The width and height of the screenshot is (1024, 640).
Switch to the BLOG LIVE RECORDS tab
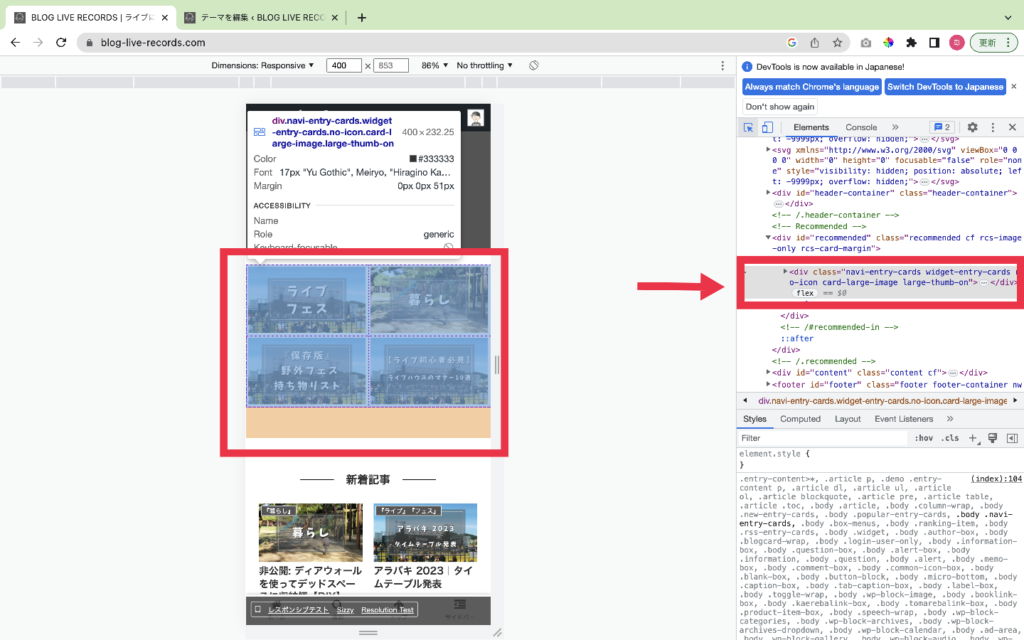point(91,18)
